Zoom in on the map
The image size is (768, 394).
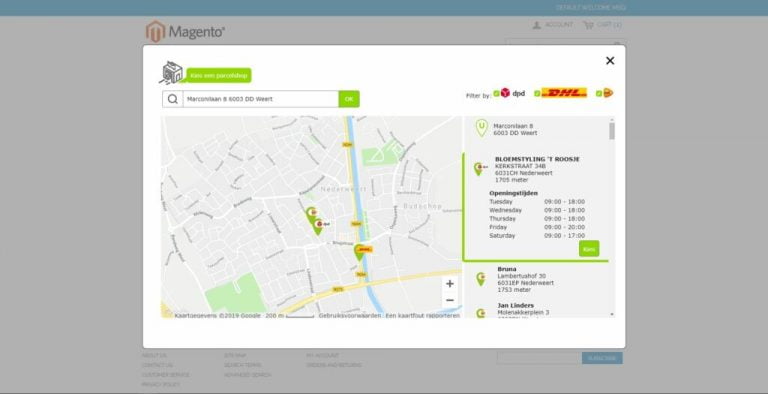450,284
